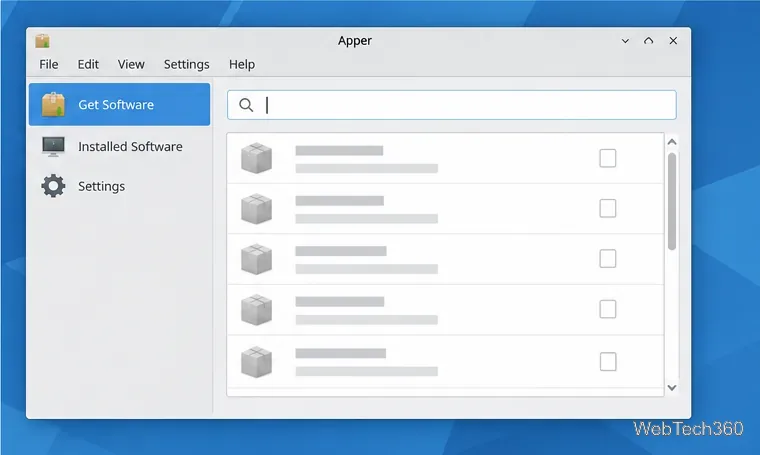Click the scroll up arrow of package list
This screenshot has height=455, width=760.
pyautogui.click(x=672, y=142)
